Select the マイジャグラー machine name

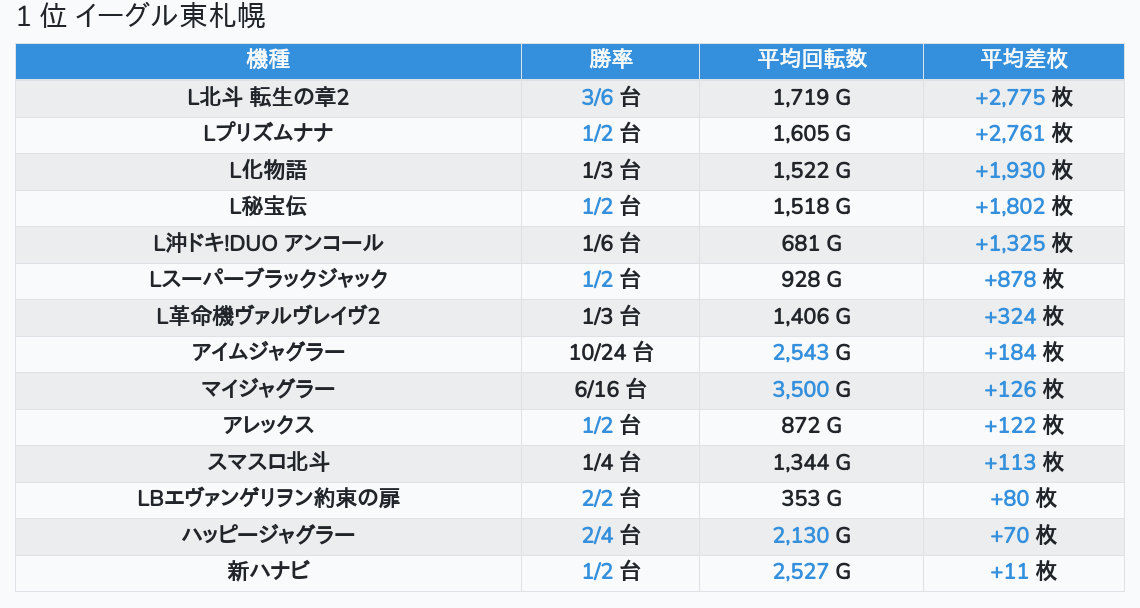[x=268, y=389]
